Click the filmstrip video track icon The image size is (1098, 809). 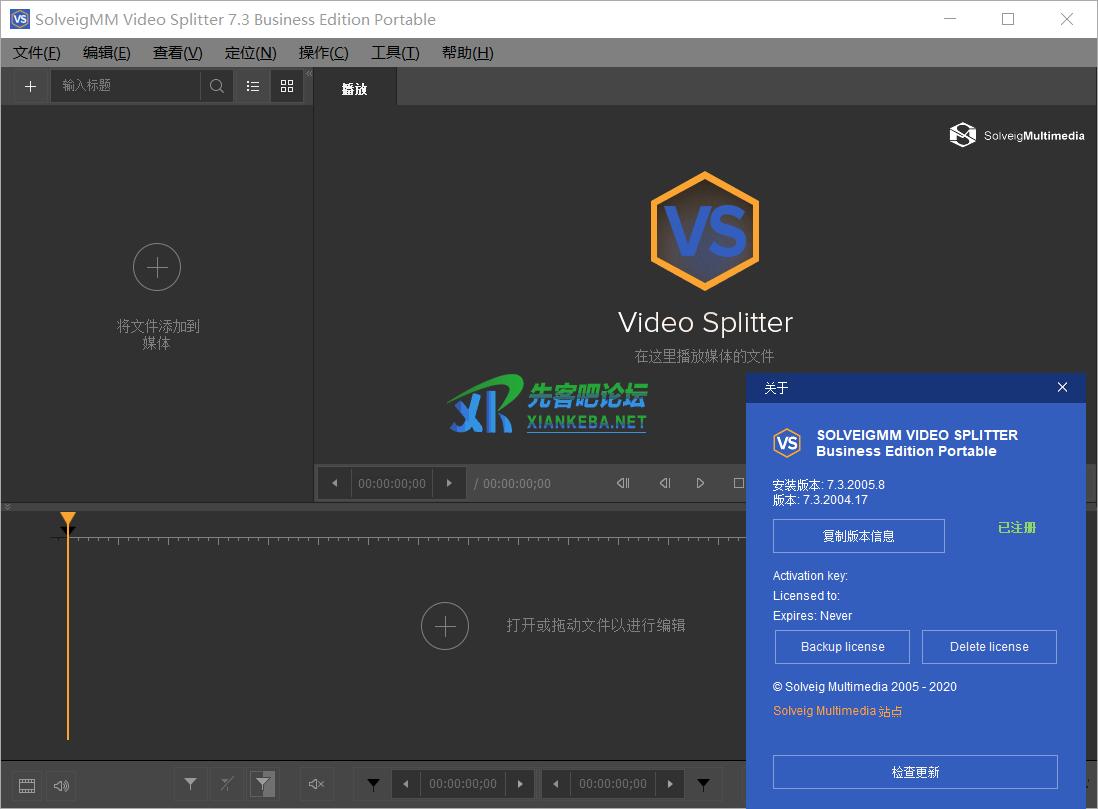pyautogui.click(x=27, y=785)
